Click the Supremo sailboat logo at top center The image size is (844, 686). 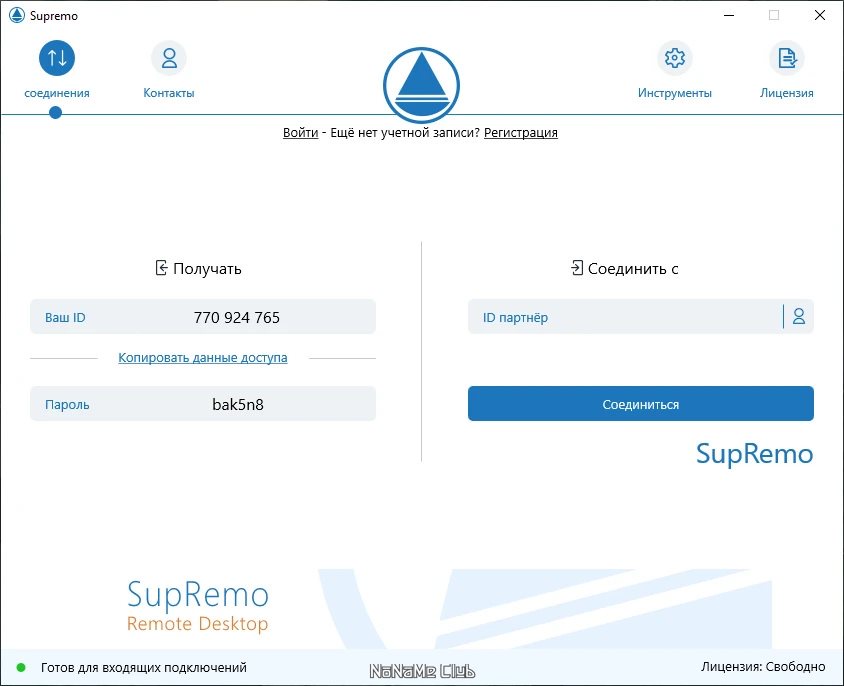click(x=421, y=85)
